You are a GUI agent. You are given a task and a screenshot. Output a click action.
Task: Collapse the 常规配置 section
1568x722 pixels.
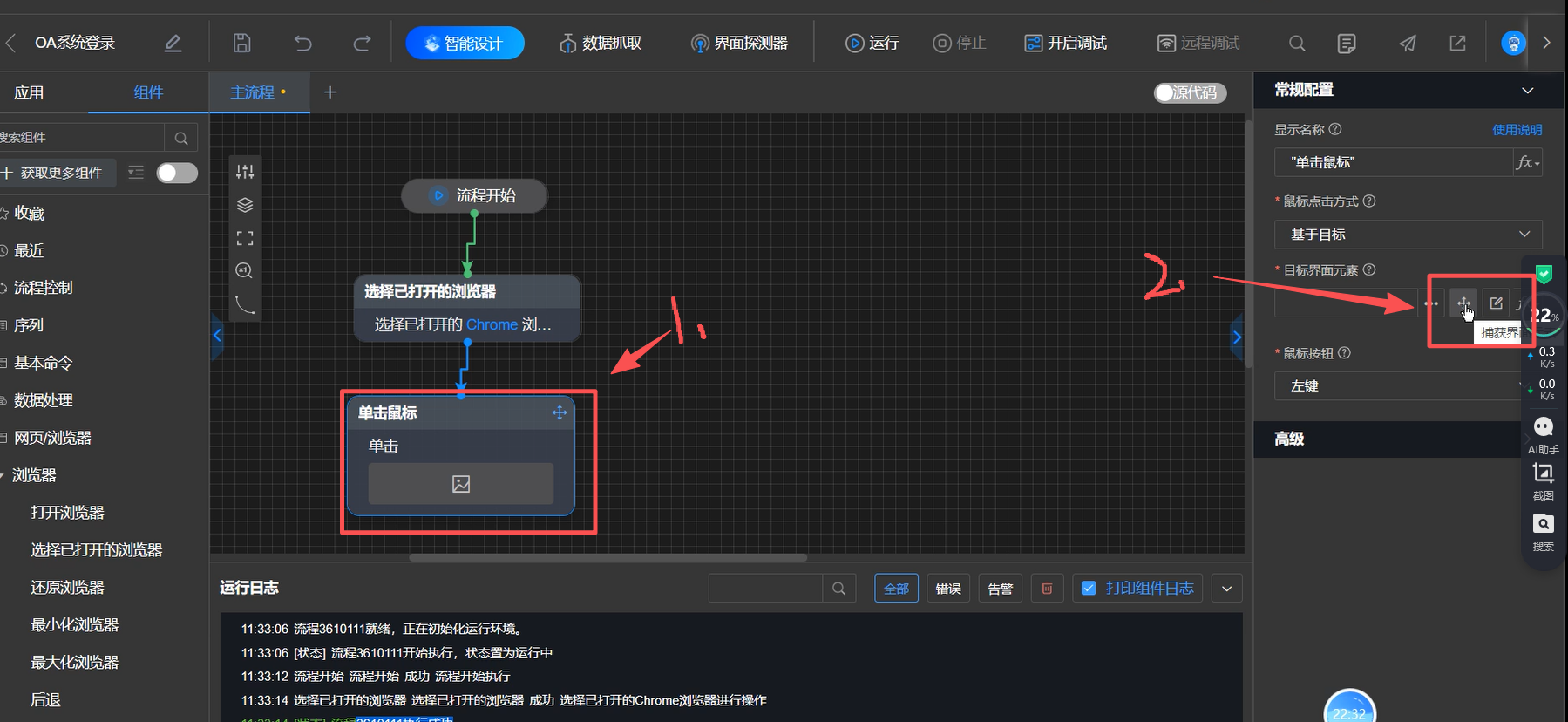pos(1527,91)
